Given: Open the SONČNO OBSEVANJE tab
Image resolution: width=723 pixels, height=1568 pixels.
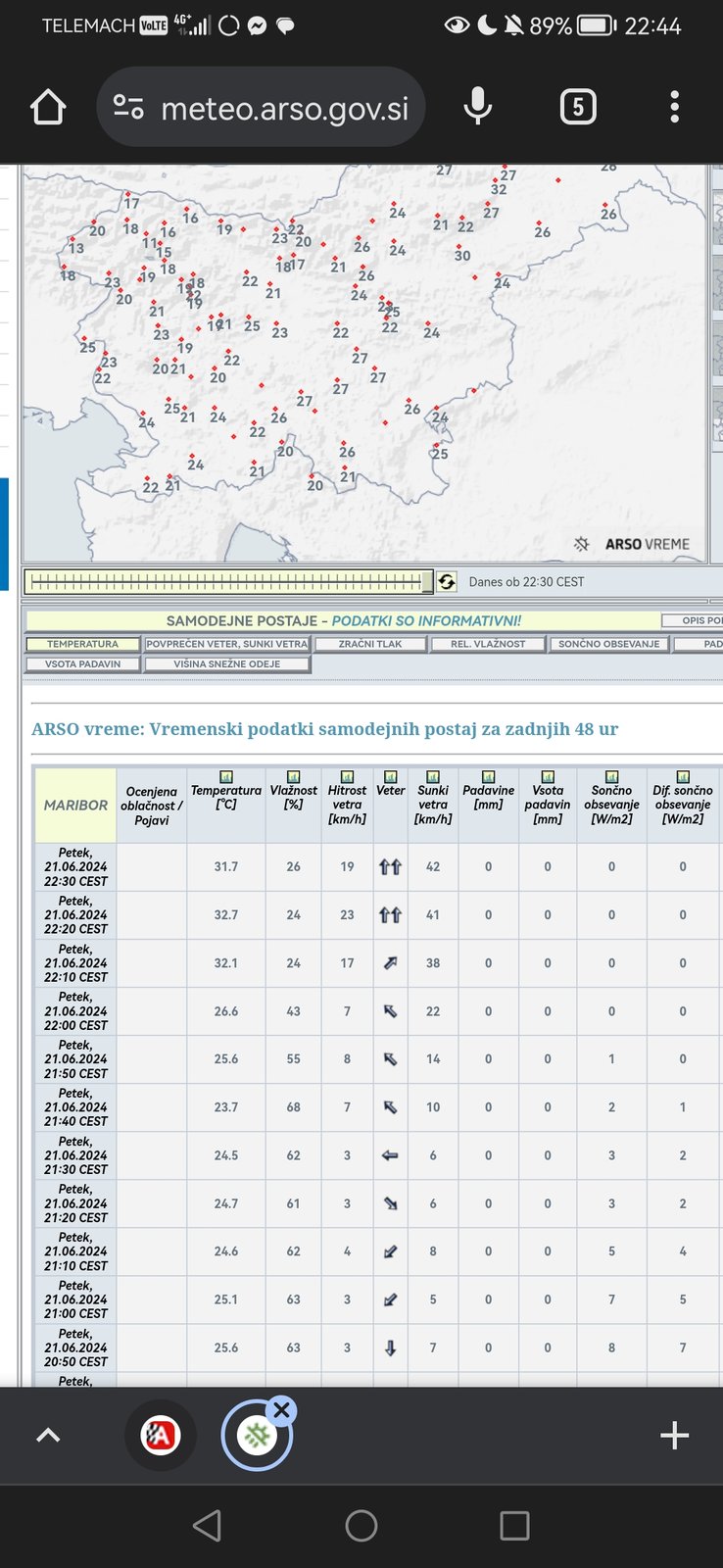Looking at the screenshot, I should (609, 644).
